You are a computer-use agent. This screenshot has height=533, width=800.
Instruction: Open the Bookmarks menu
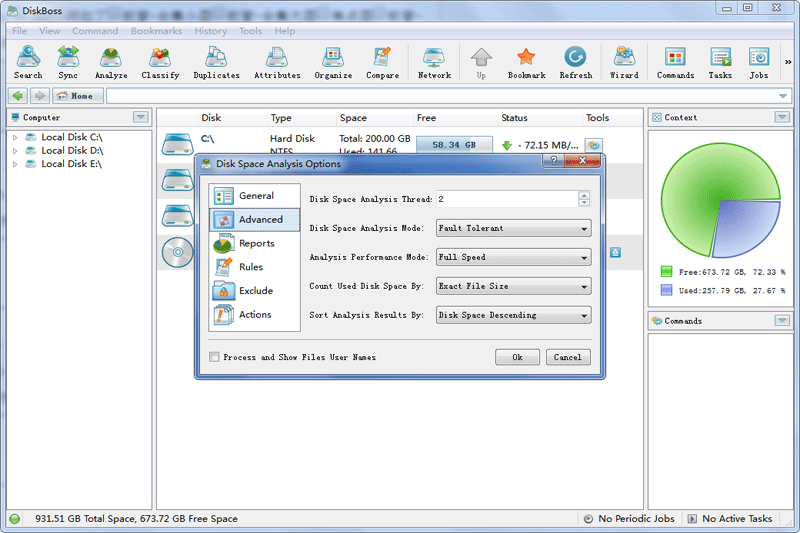pos(156,31)
